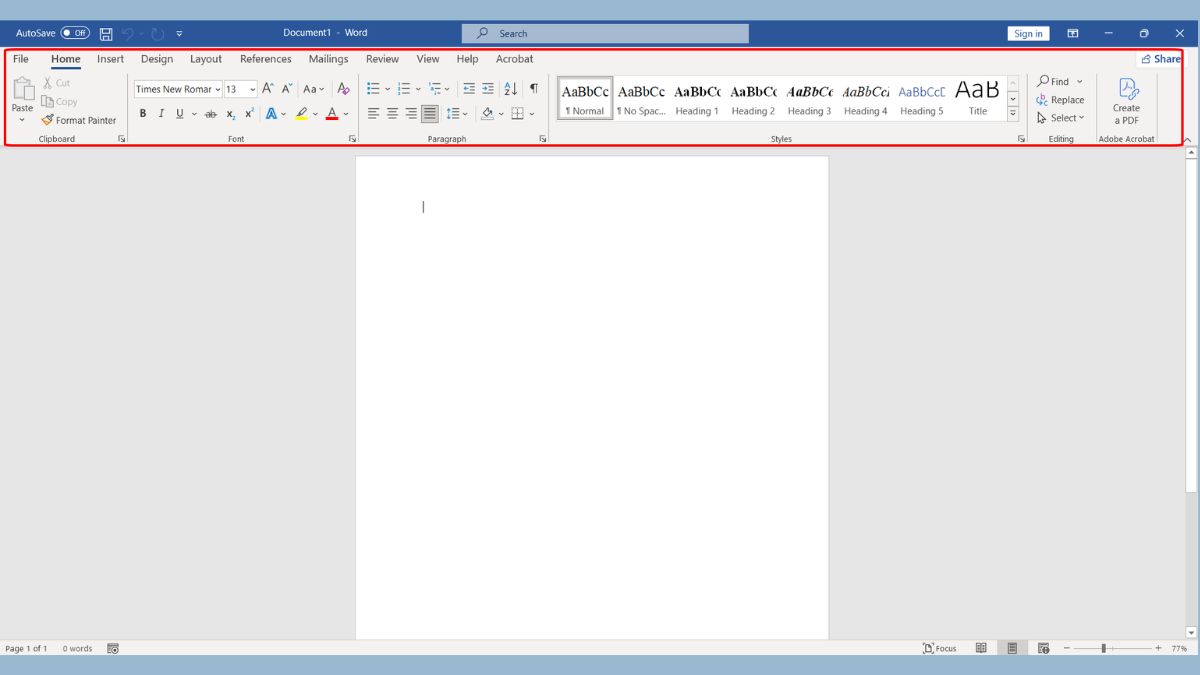Click the Create a PDF Acrobat icon
The image size is (1200, 675).
click(x=1127, y=89)
